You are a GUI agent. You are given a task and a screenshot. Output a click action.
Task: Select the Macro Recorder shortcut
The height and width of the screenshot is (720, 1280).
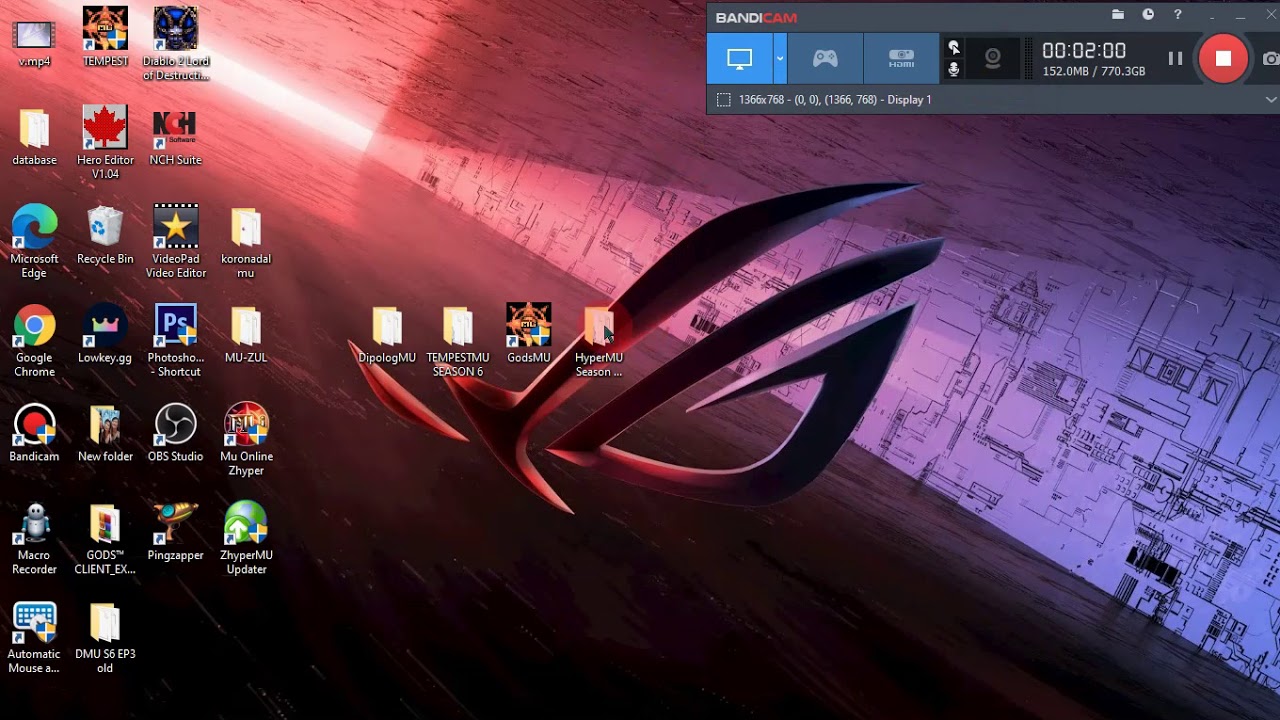pyautogui.click(x=34, y=539)
